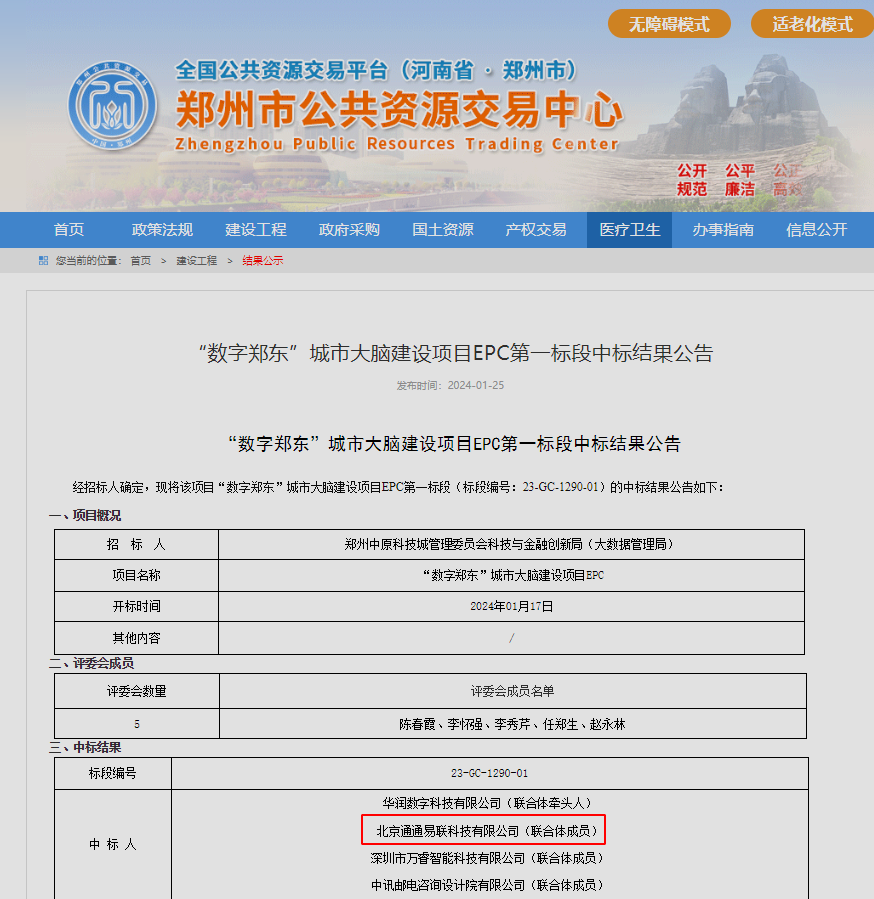This screenshot has width=874, height=899.
Task: Click the site title 郑州市公共资源交易中心
Action: (398, 109)
